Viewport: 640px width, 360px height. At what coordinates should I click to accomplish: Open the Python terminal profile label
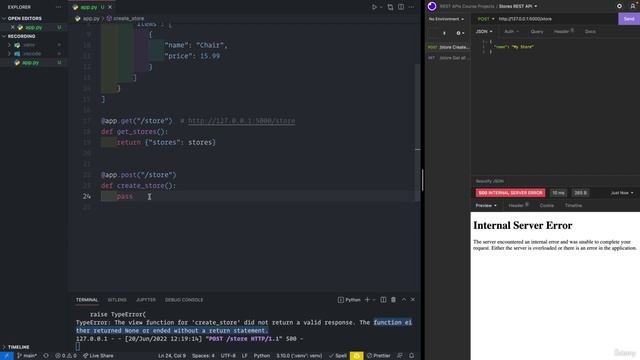click(x=349, y=300)
